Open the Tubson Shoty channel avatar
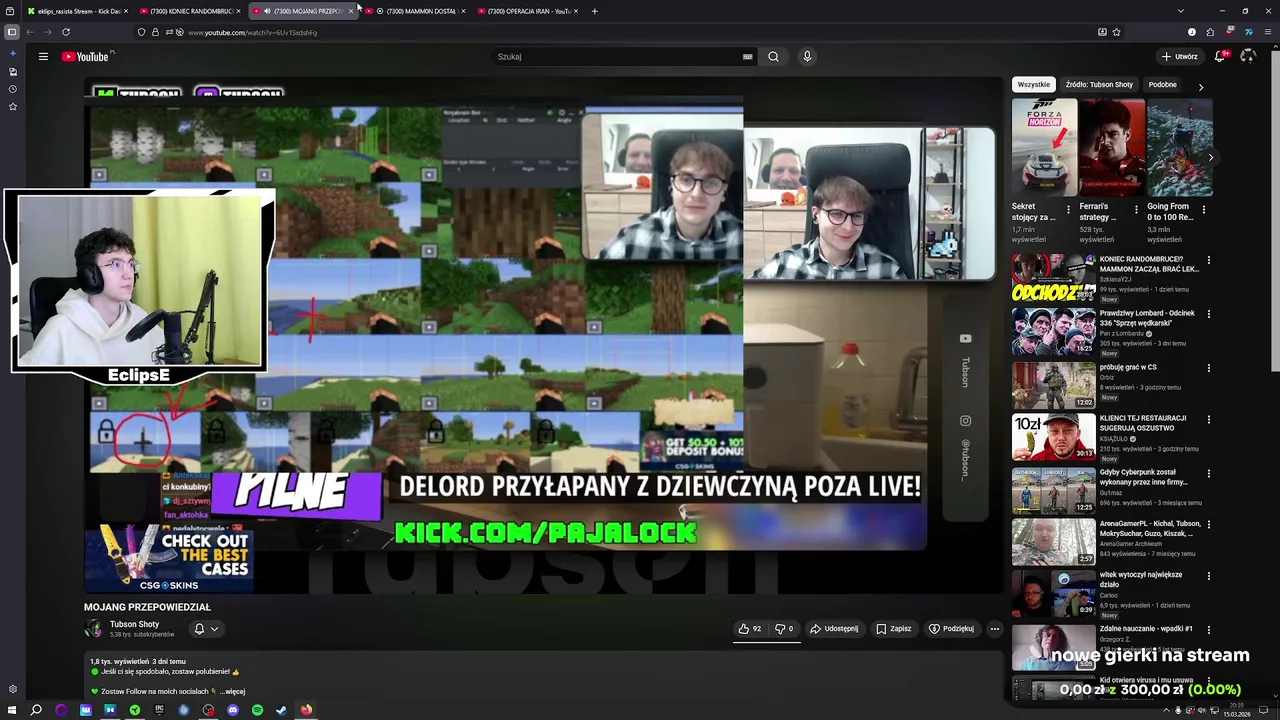Image resolution: width=1280 pixels, height=720 pixels. point(93,629)
